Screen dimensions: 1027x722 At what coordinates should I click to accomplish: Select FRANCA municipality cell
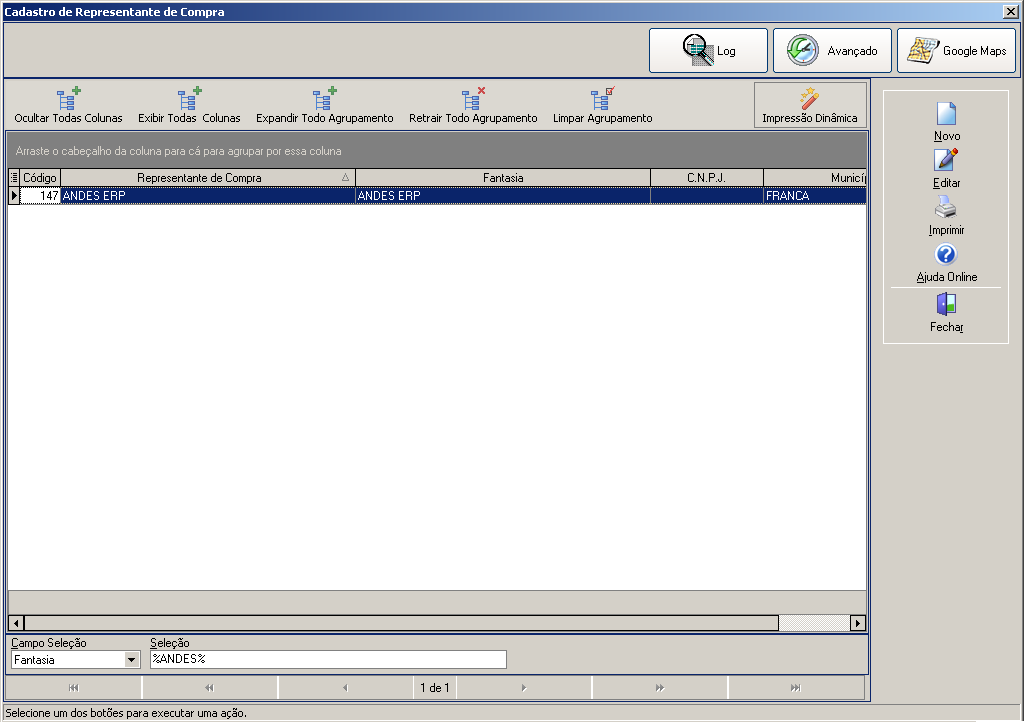coord(815,195)
